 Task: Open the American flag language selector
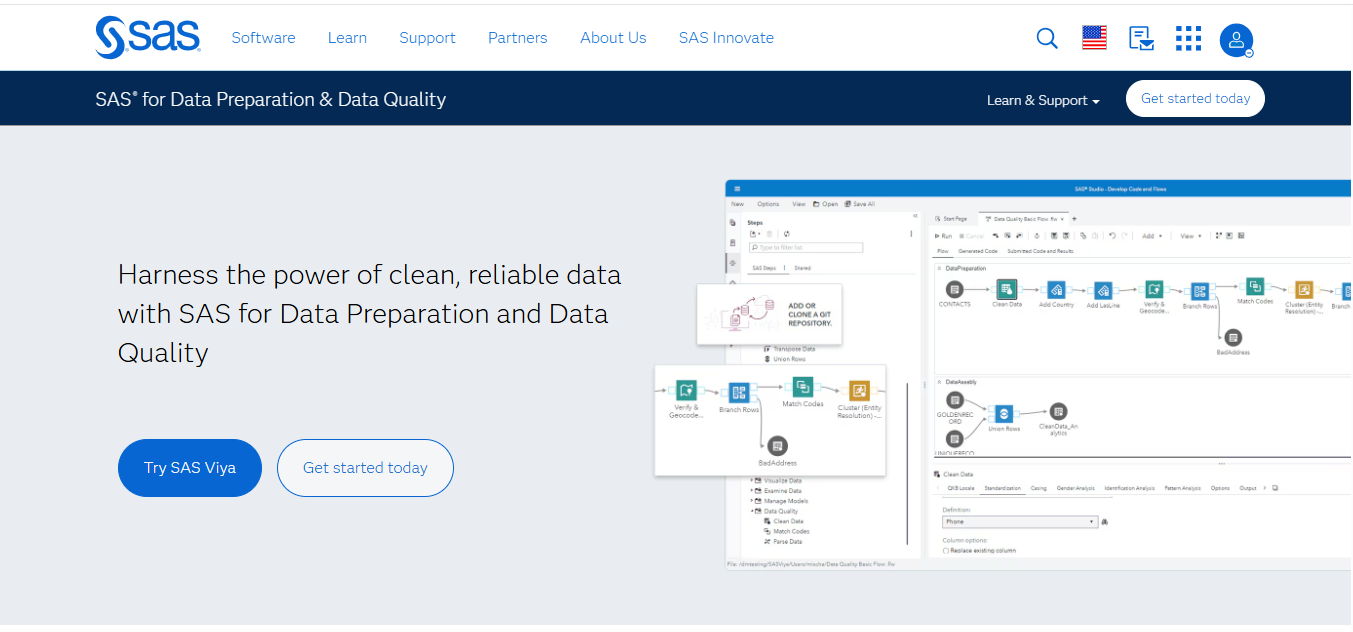click(x=1093, y=37)
